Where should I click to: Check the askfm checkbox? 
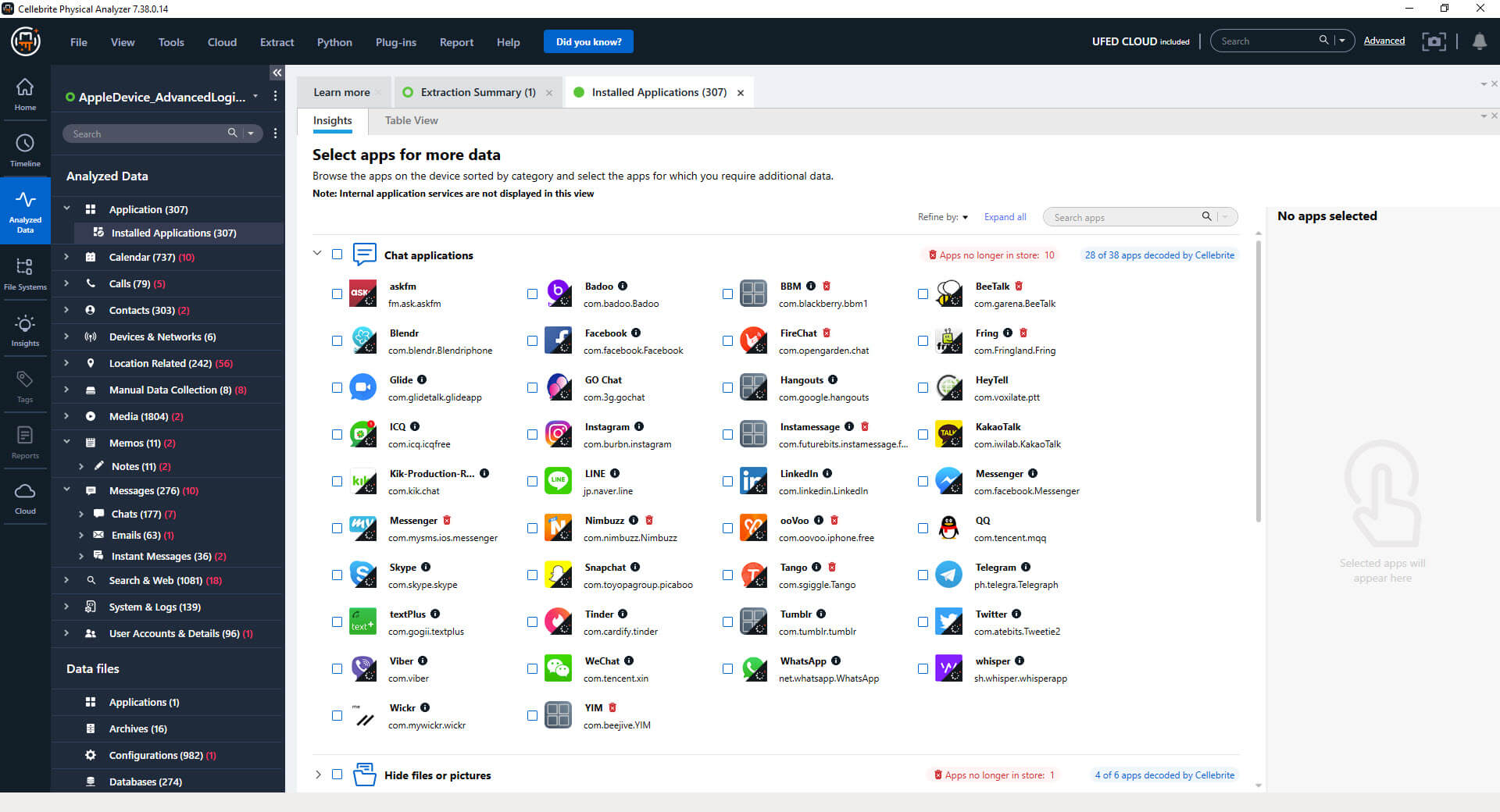337,294
